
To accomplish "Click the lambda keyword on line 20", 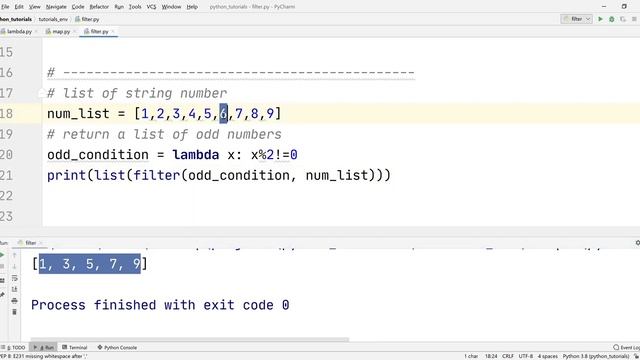I will pos(196,155).
